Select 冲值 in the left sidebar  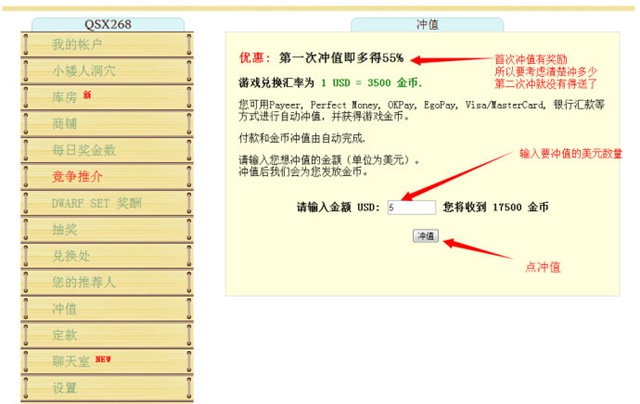[65, 308]
